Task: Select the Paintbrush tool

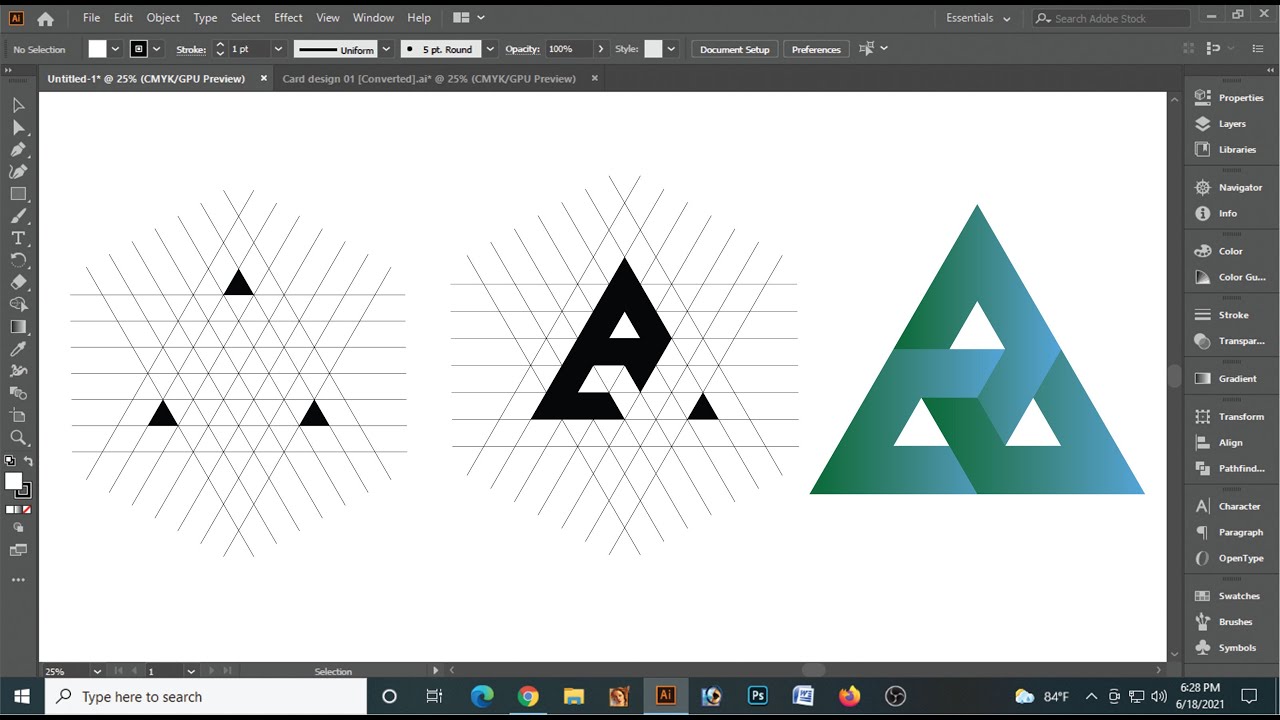Action: tap(18, 216)
